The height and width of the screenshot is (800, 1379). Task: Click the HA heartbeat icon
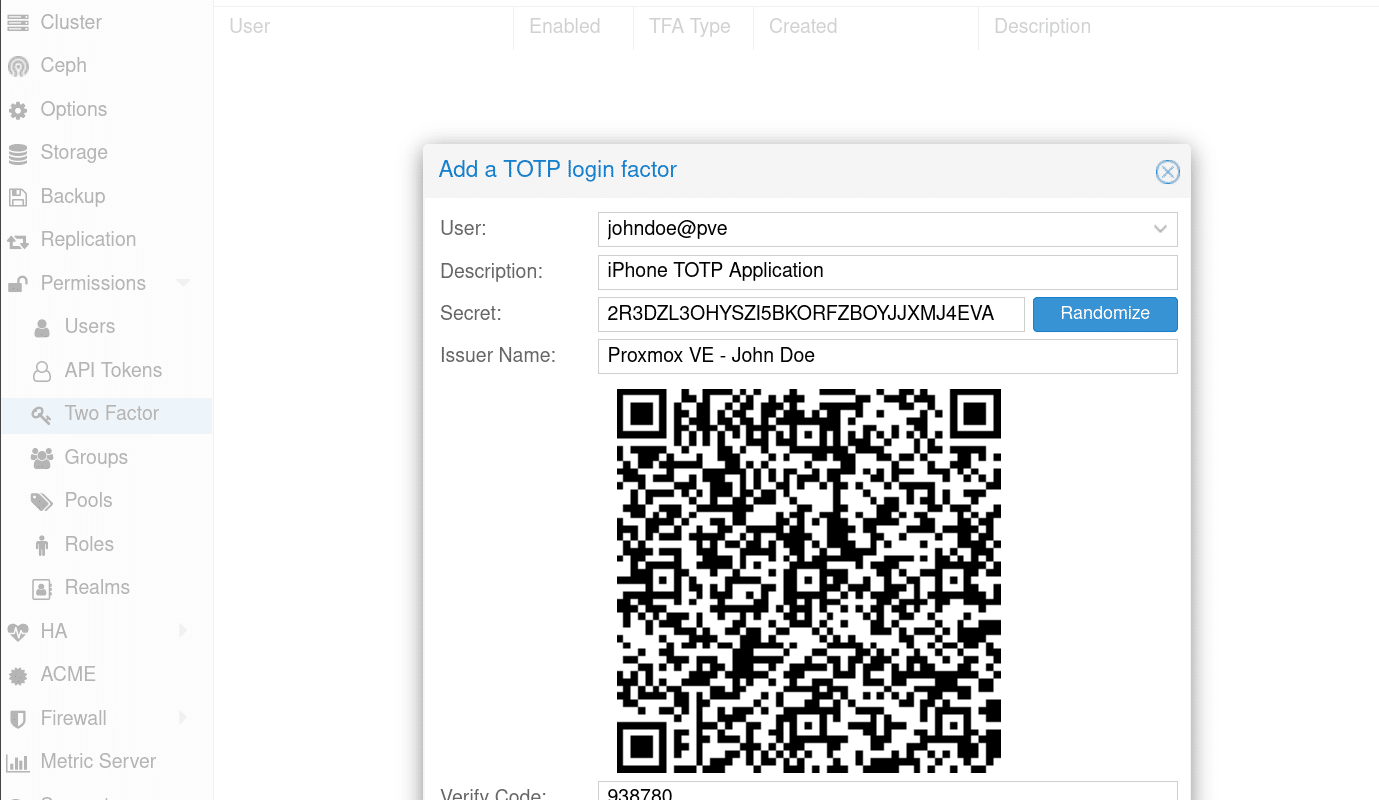pyautogui.click(x=18, y=632)
